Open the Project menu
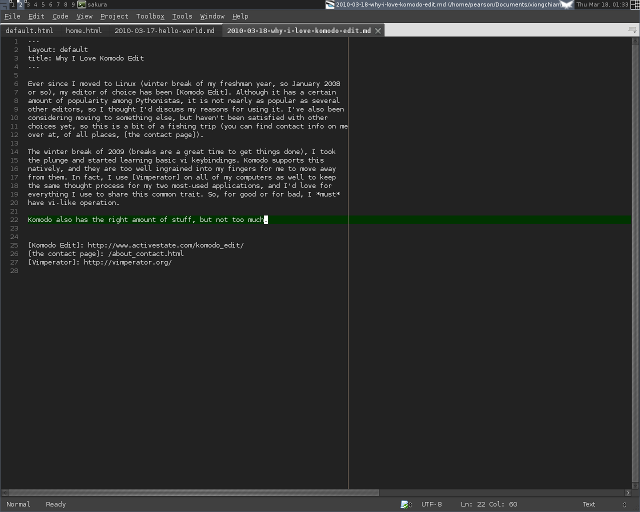This screenshot has height=512, width=640. tap(114, 16)
